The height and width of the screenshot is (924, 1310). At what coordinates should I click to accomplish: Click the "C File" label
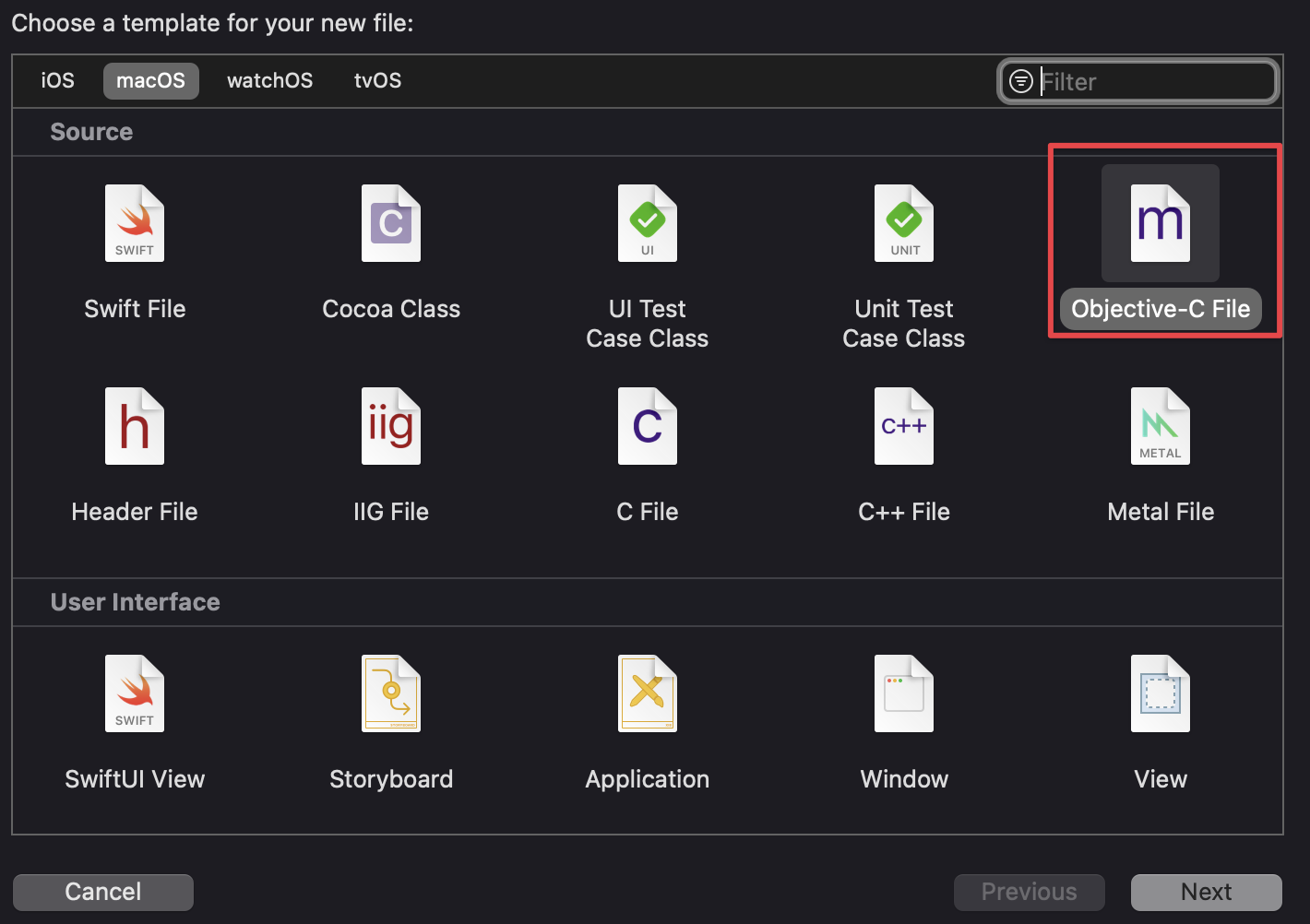coord(648,512)
